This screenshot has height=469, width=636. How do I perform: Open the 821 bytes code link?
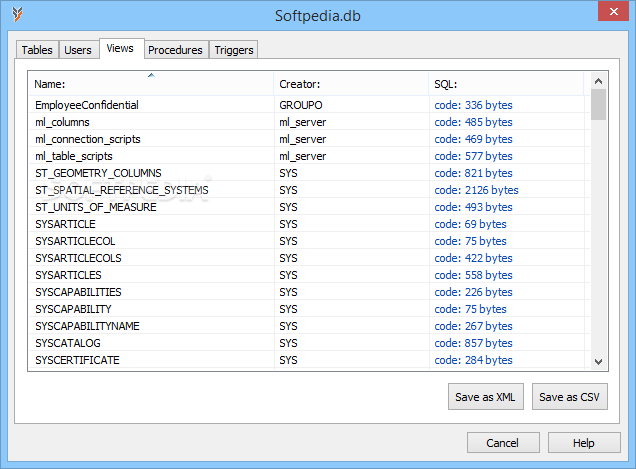473,173
